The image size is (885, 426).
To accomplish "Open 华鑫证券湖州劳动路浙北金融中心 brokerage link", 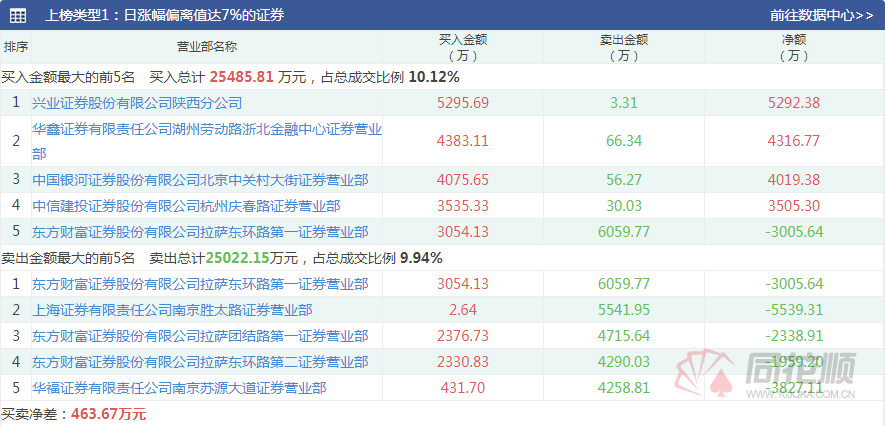I will tap(207, 141).
